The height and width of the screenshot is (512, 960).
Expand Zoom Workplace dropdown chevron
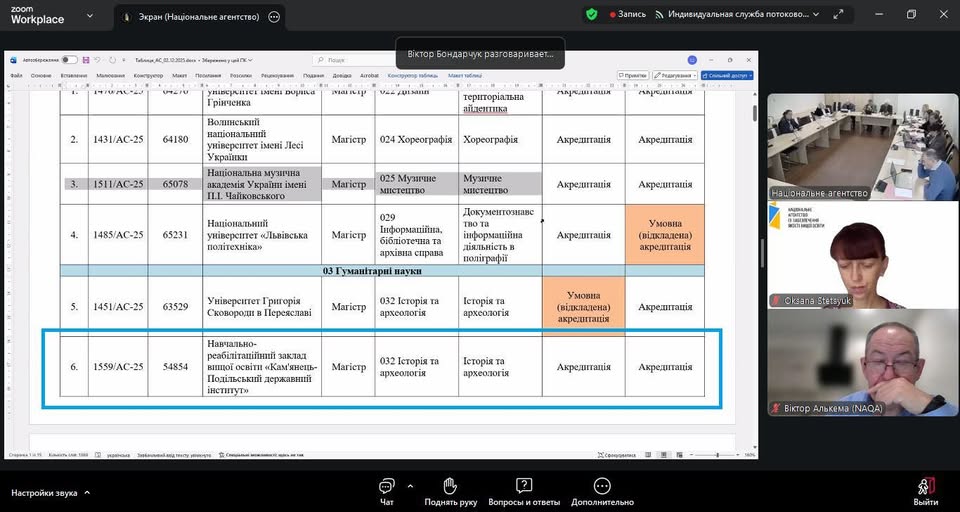(90, 17)
